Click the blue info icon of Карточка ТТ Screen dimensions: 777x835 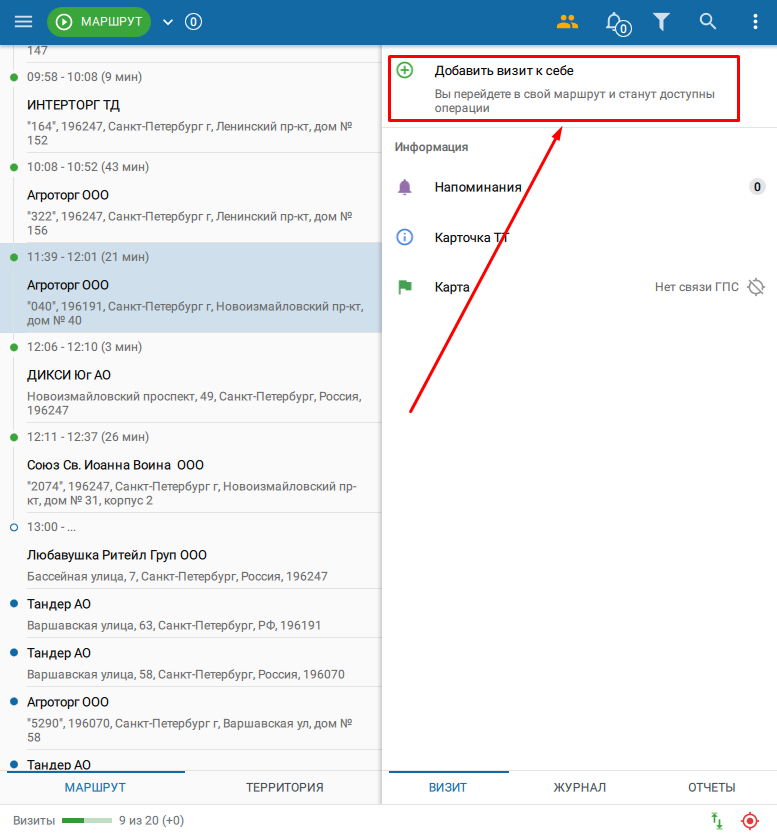pos(405,237)
